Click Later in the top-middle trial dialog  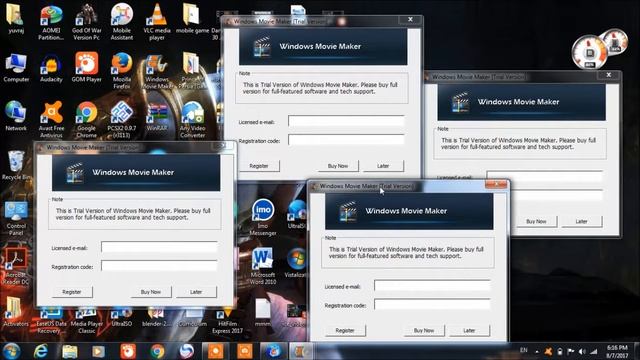[383, 166]
